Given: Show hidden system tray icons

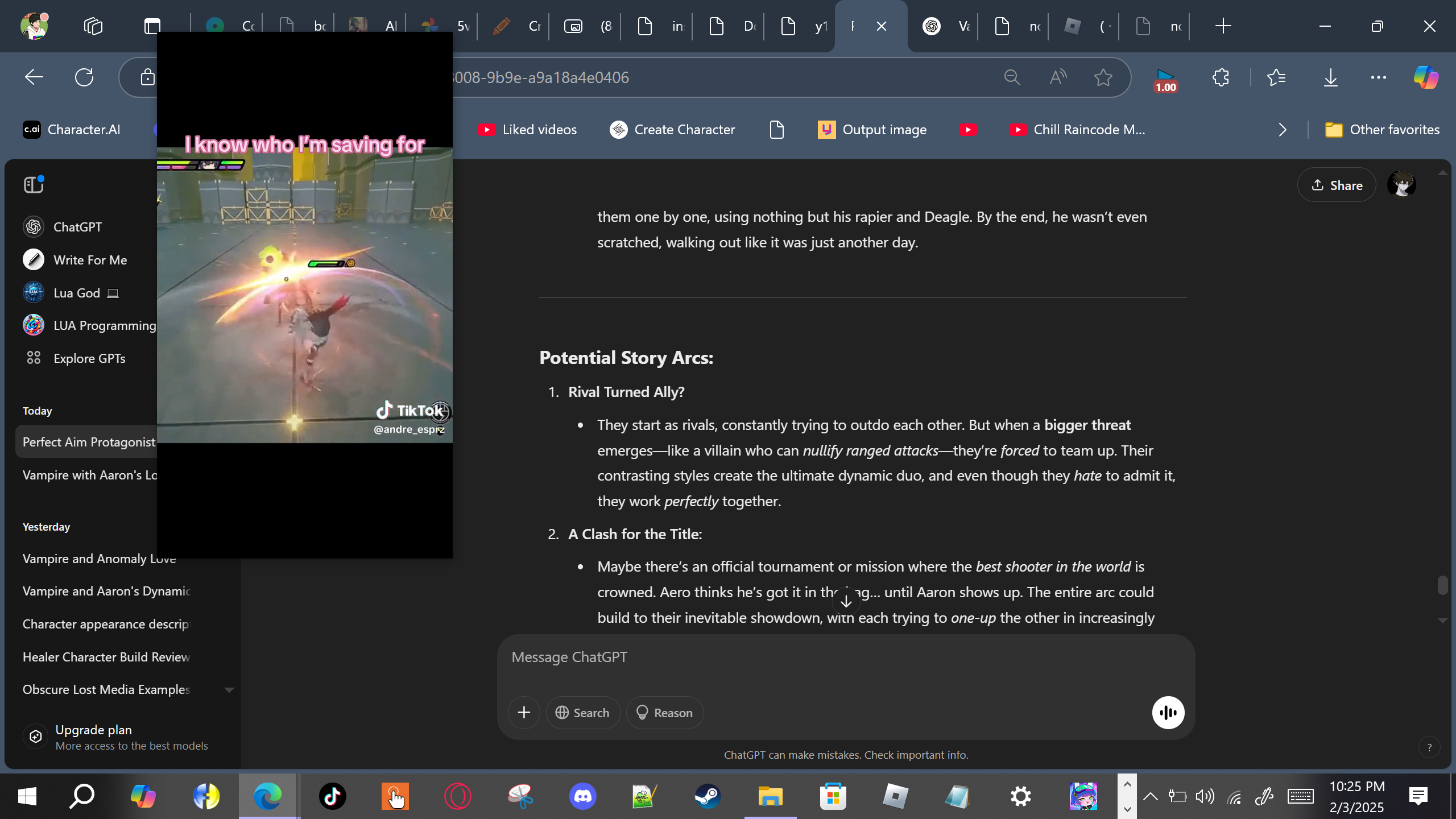Looking at the screenshot, I should click(1150, 796).
